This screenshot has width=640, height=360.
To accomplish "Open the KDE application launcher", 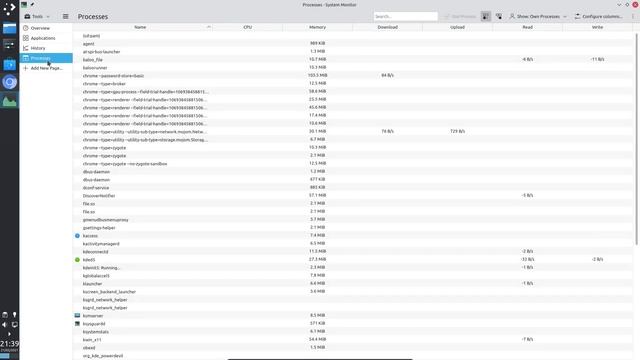I will [9, 9].
